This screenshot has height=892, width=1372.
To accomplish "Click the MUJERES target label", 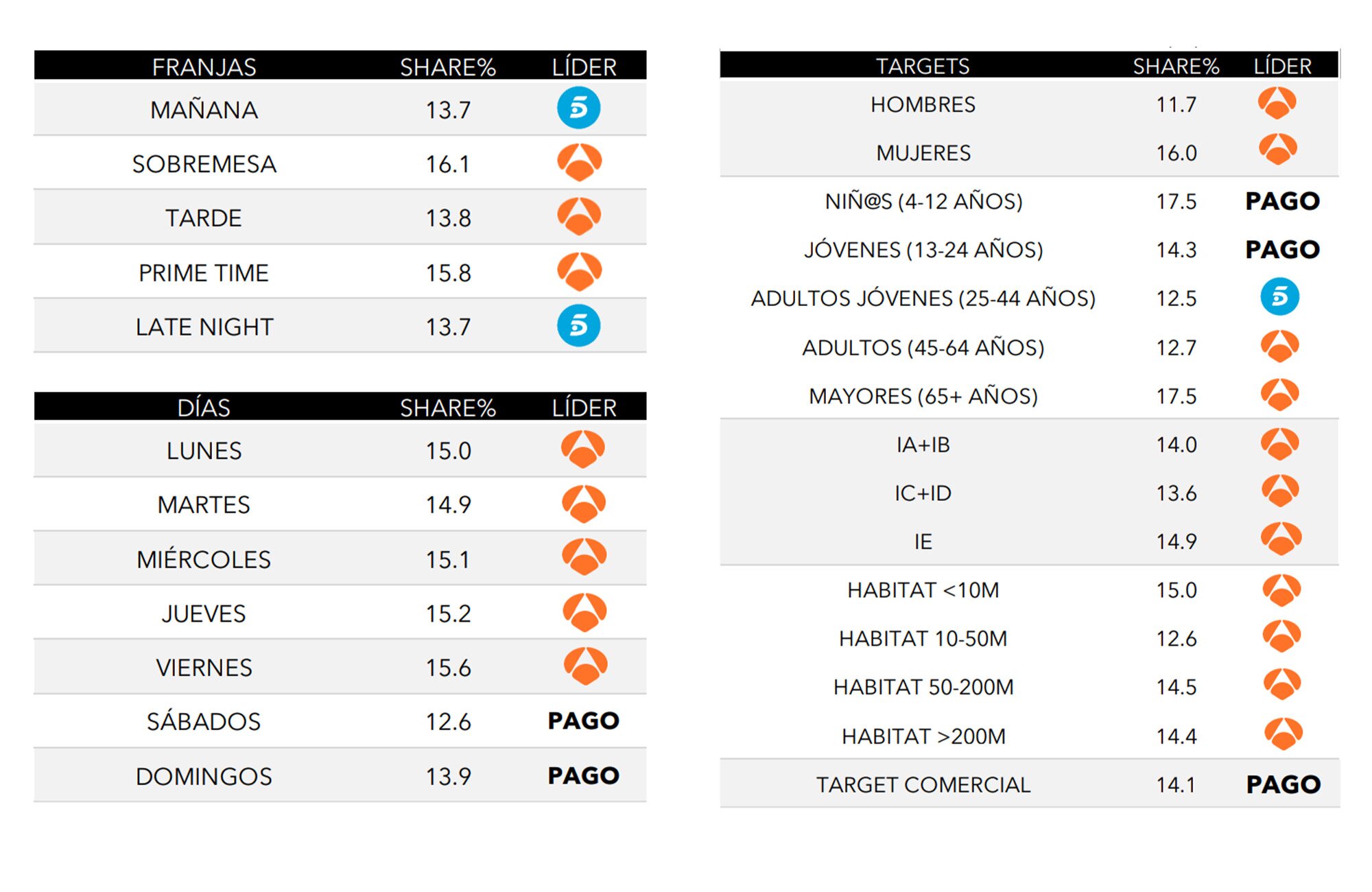I will (x=923, y=152).
